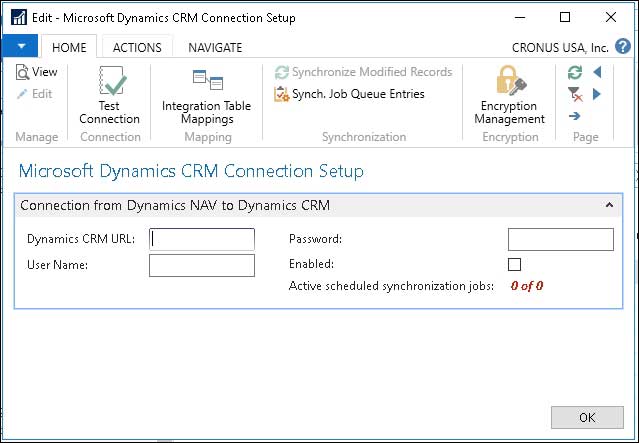Image resolution: width=639 pixels, height=443 pixels.
Task: Go to previous record arrow
Action: [597, 73]
